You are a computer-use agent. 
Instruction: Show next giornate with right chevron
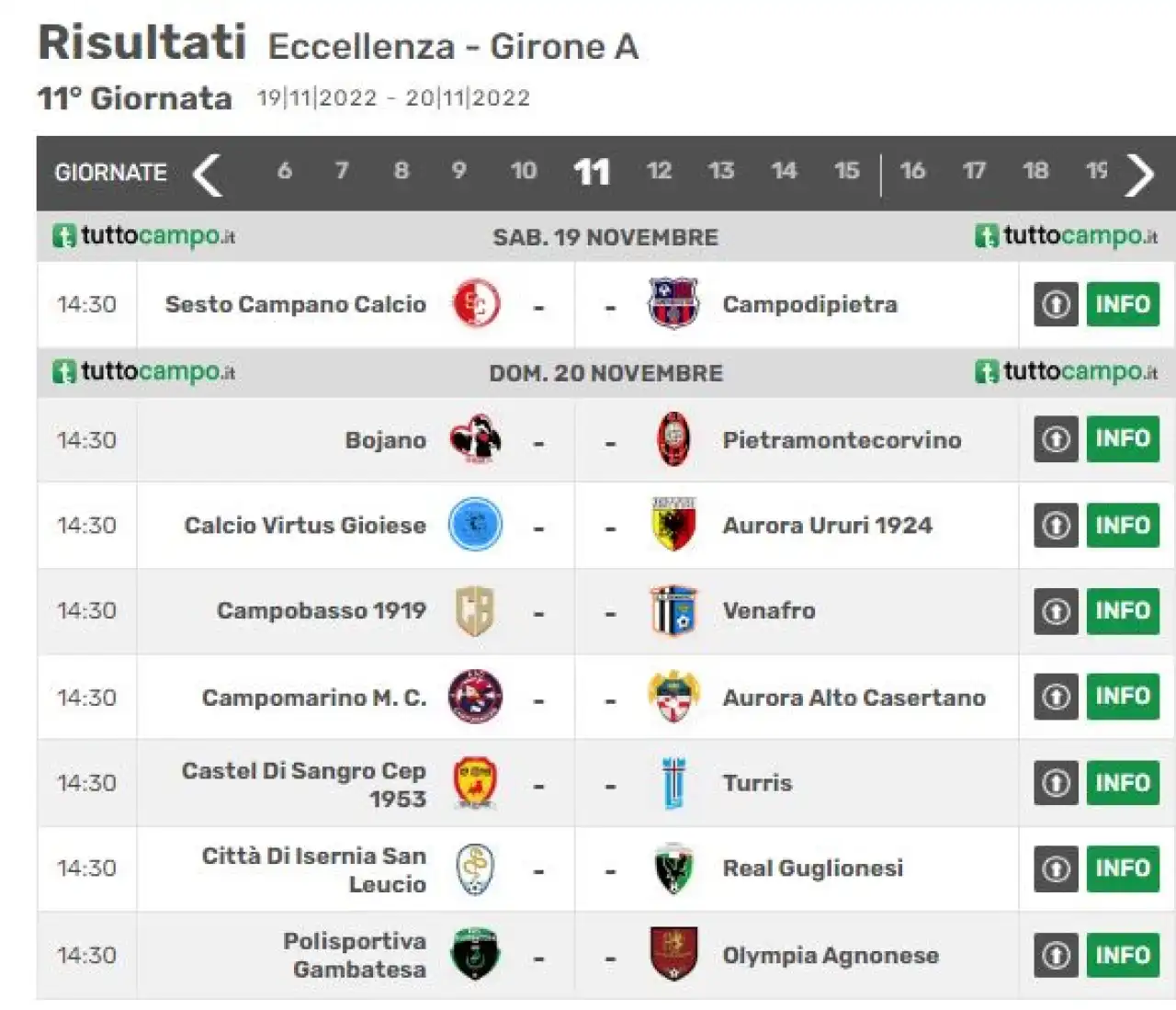point(1139,174)
